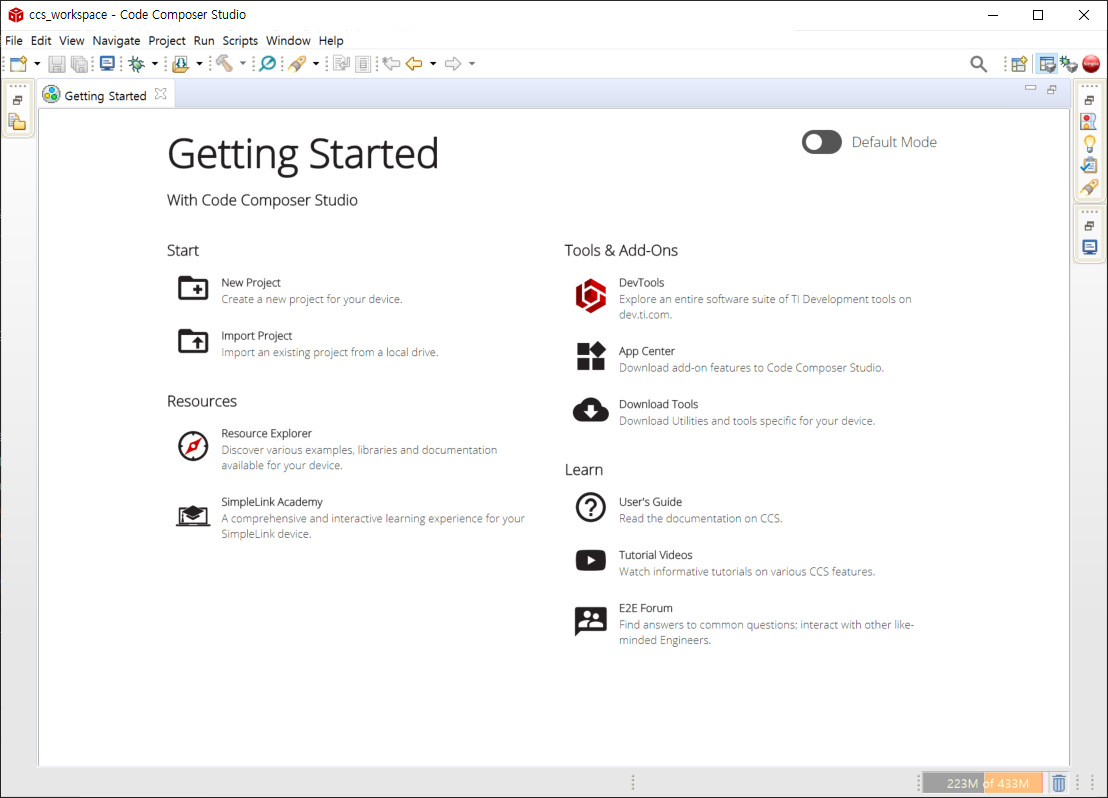
Task: Click the green Debug bug icon
Action: coord(136,64)
